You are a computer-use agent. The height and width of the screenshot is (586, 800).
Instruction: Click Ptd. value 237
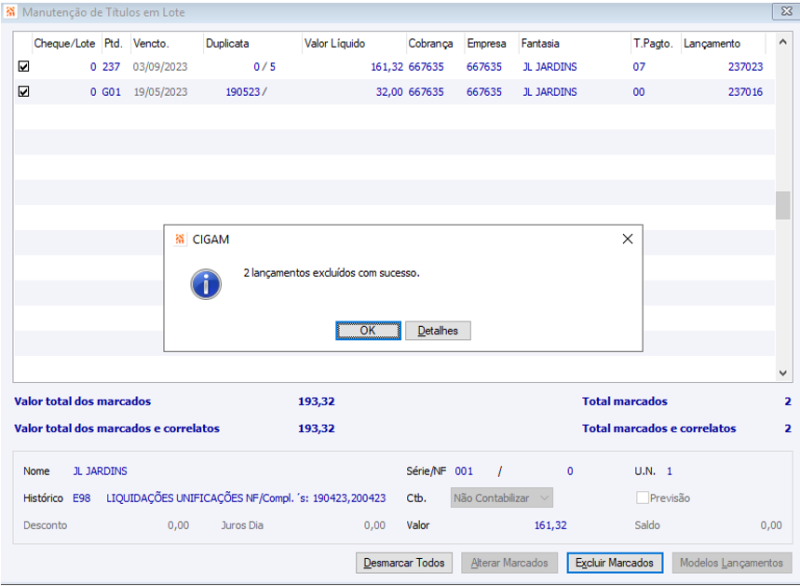coord(111,67)
